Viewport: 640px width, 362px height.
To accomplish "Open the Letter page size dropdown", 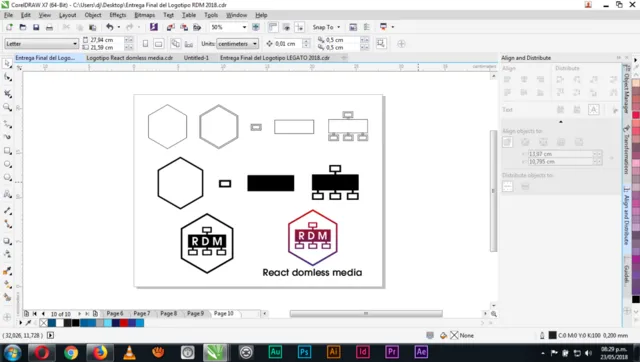I will pos(41,44).
